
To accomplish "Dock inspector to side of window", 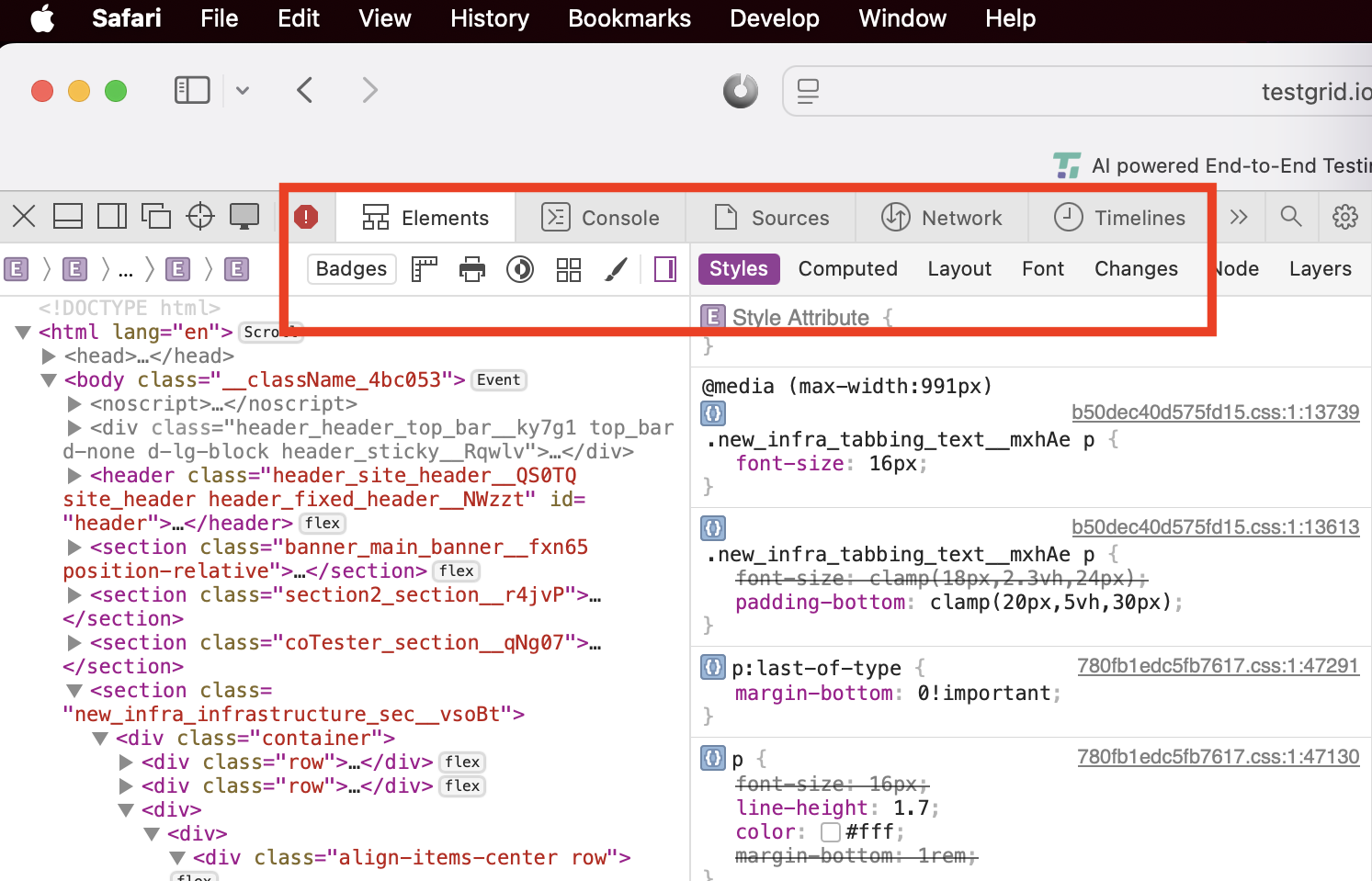I will 112,217.
